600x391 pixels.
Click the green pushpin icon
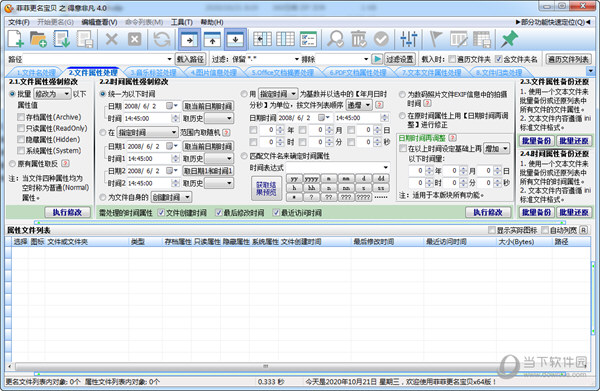[509, 39]
